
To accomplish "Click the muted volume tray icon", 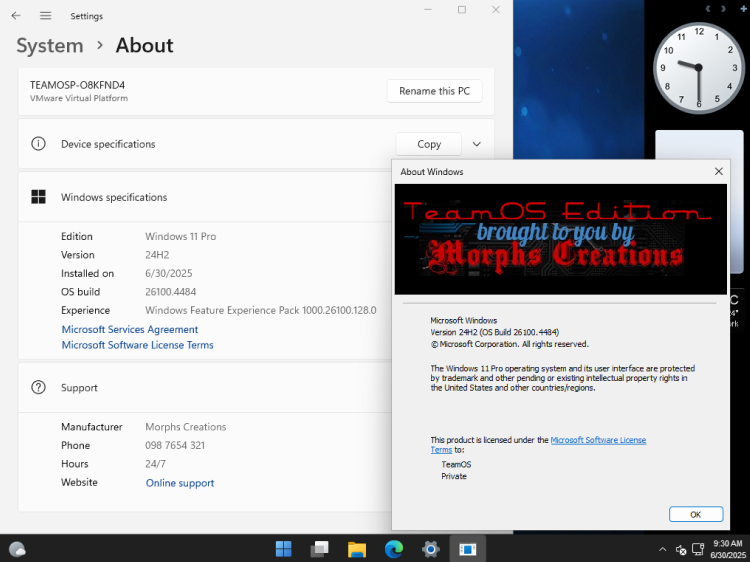I will 681,550.
